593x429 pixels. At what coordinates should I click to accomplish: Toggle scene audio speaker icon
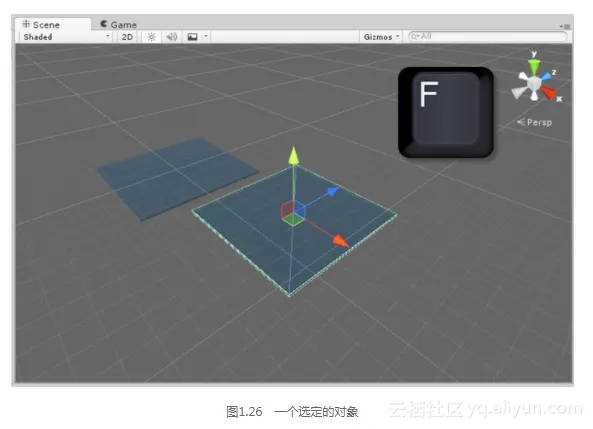point(172,37)
